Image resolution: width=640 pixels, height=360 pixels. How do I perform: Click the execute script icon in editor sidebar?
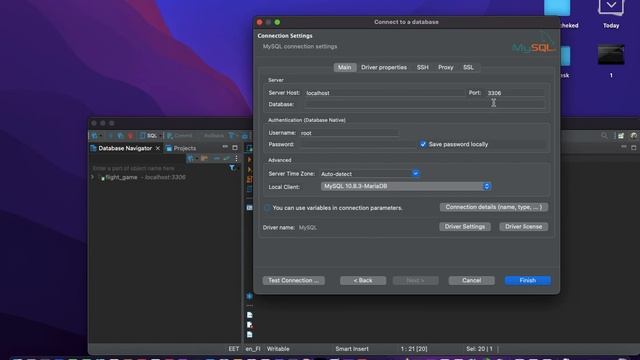click(249, 169)
